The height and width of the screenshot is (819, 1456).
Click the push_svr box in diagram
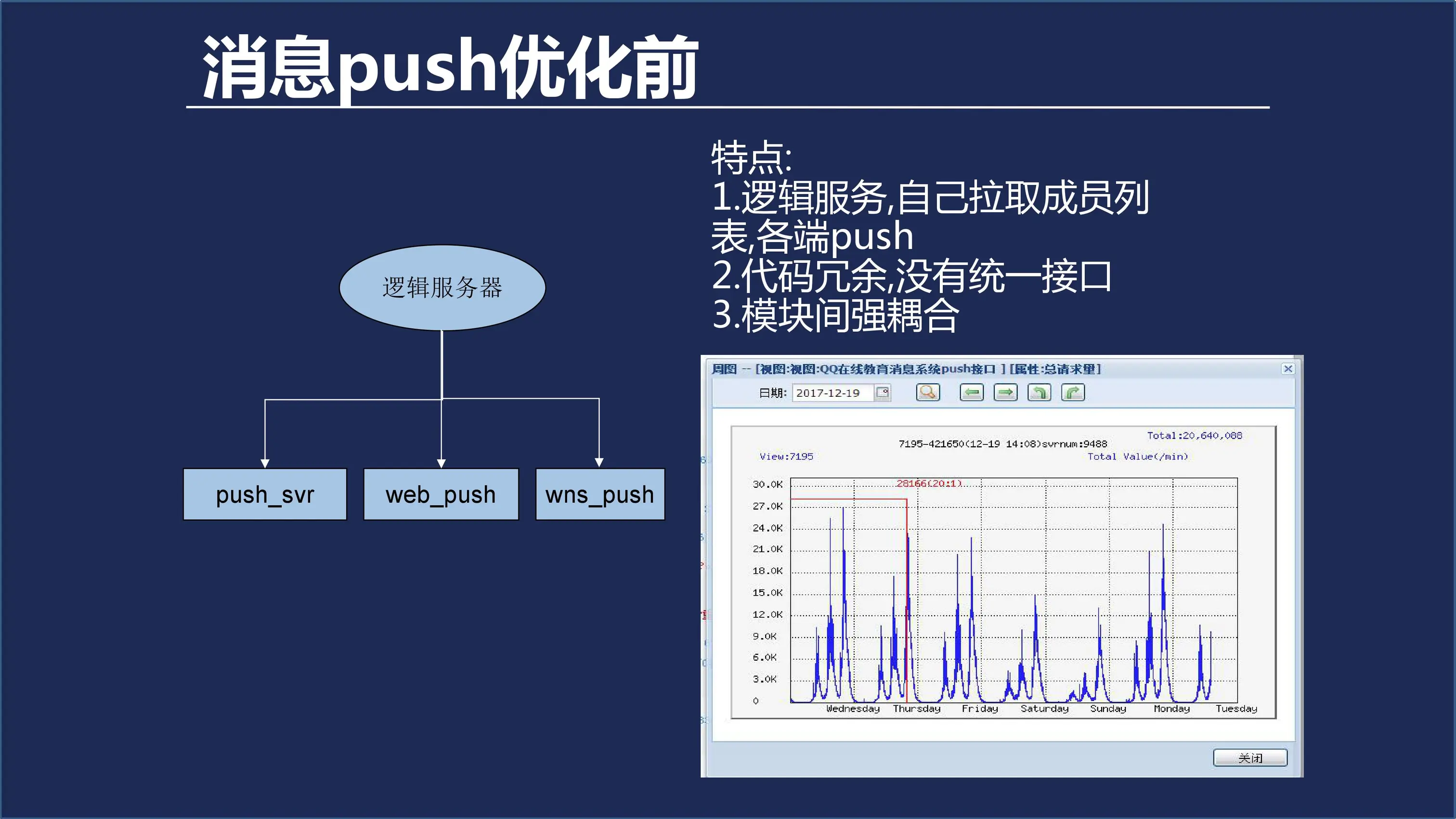pos(264,494)
